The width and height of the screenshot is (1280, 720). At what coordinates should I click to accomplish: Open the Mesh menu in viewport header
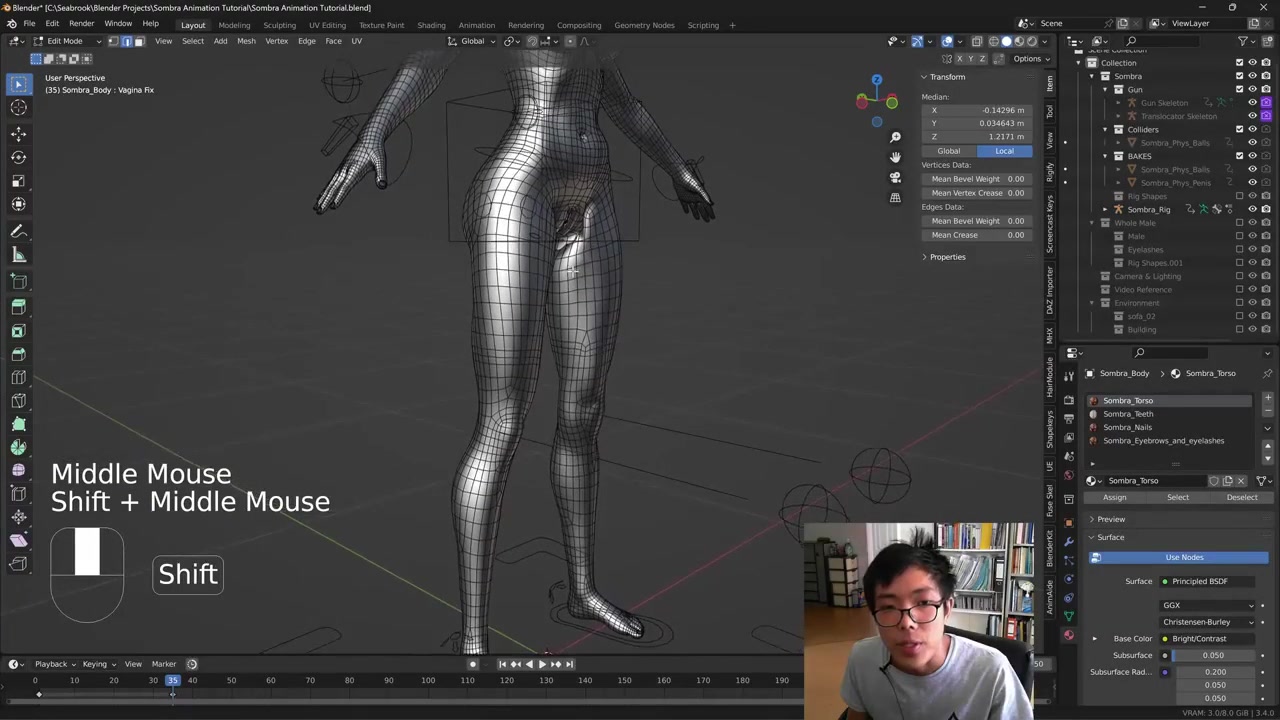click(x=246, y=41)
